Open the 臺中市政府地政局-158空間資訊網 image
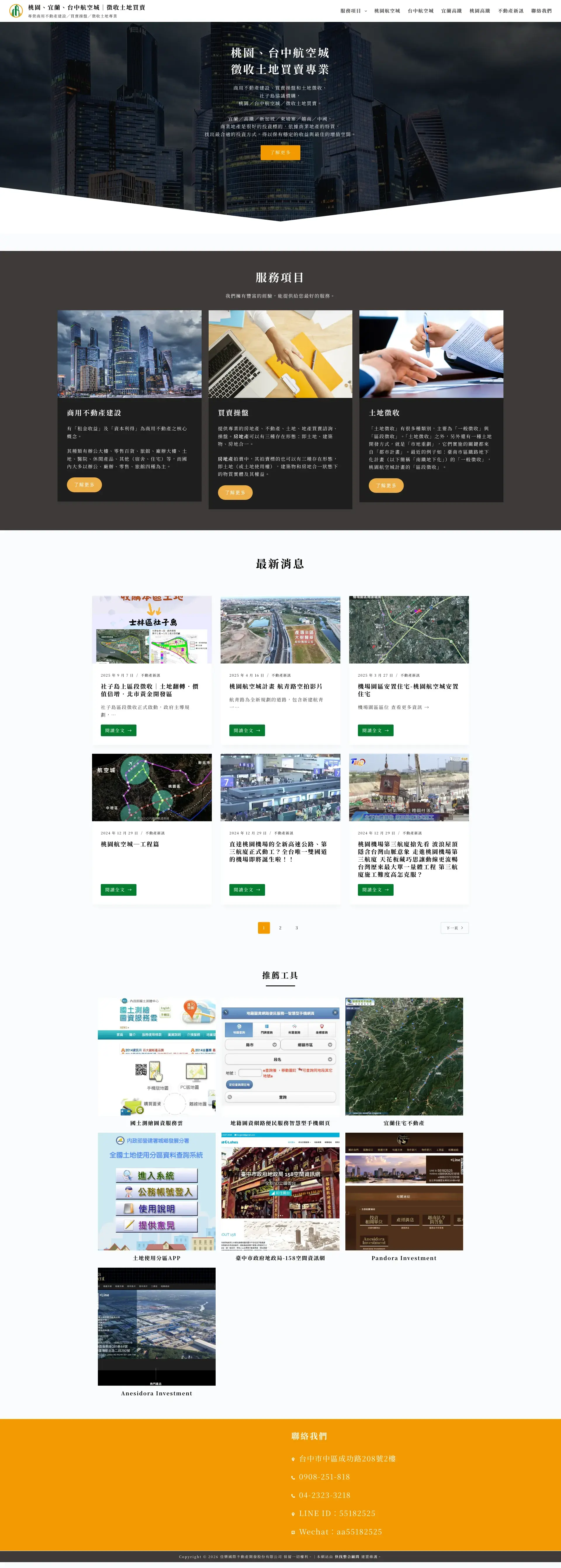 (x=280, y=1191)
